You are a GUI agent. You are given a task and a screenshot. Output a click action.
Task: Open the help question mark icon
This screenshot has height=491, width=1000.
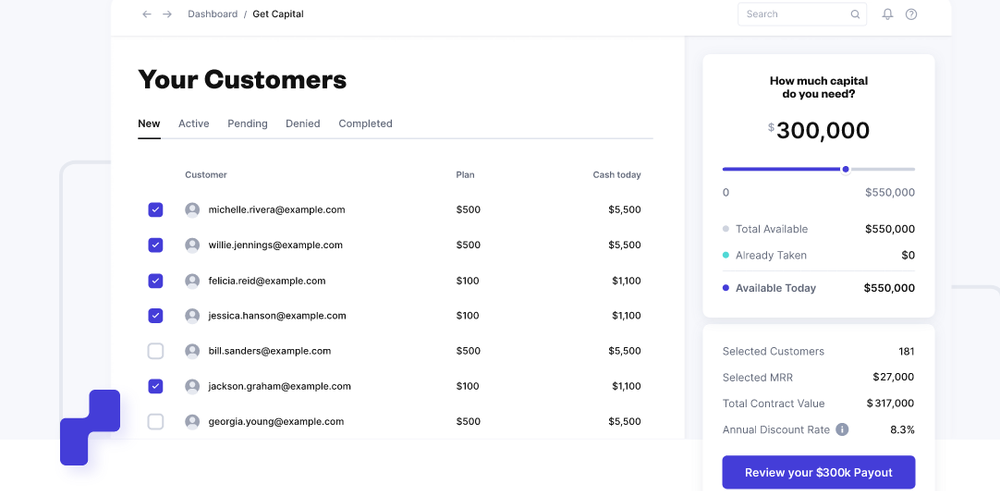pyautogui.click(x=911, y=14)
